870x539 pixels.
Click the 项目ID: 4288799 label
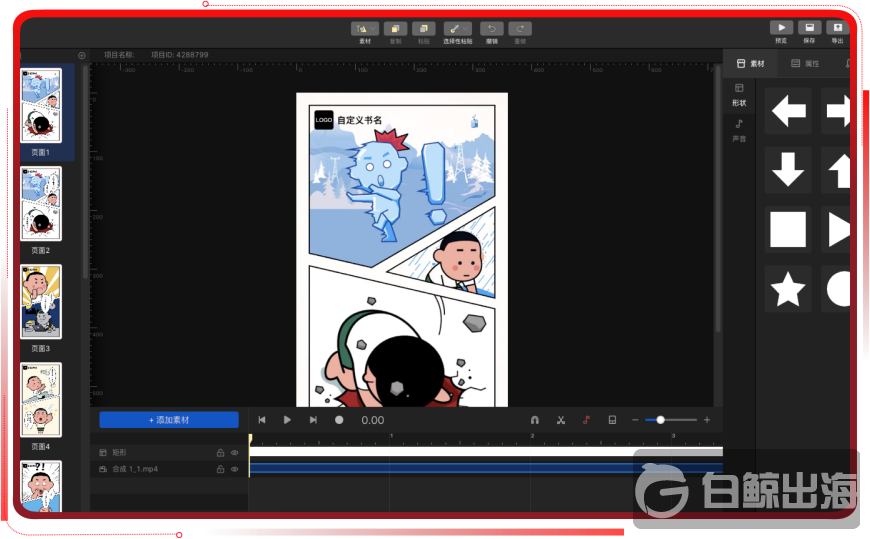[x=180, y=55]
